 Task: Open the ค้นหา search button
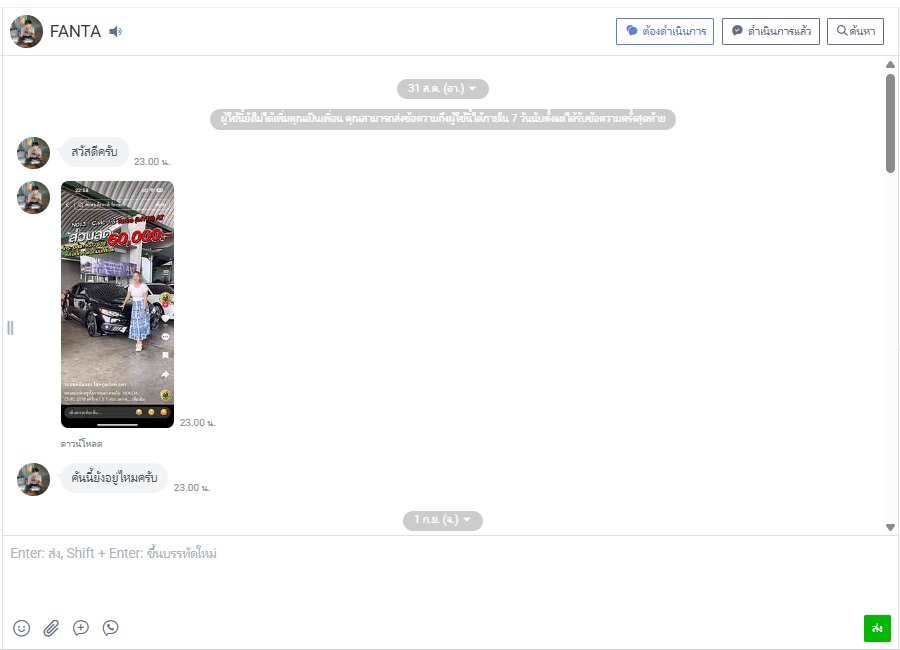pos(855,31)
